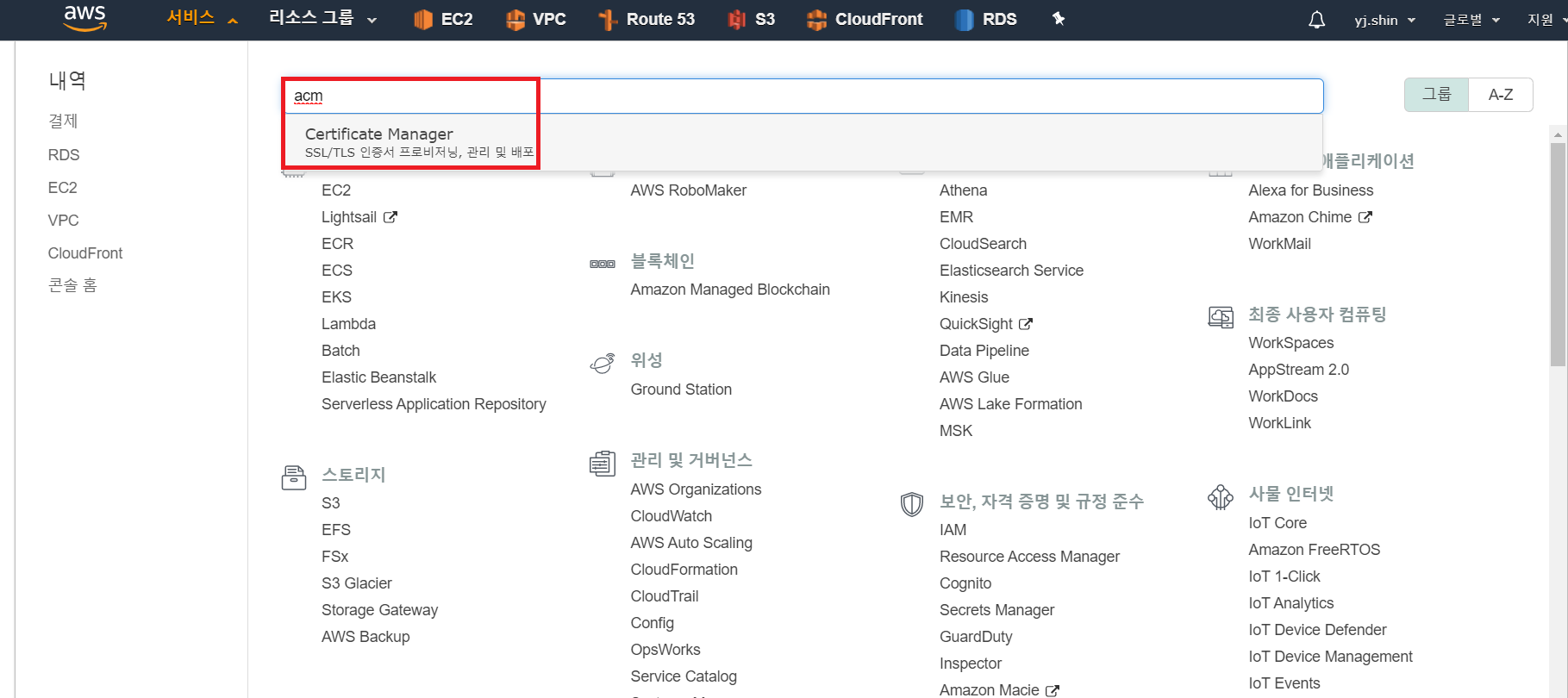This screenshot has width=1568, height=698.
Task: Expand the 리소스 그룹 dropdown
Action: [323, 18]
